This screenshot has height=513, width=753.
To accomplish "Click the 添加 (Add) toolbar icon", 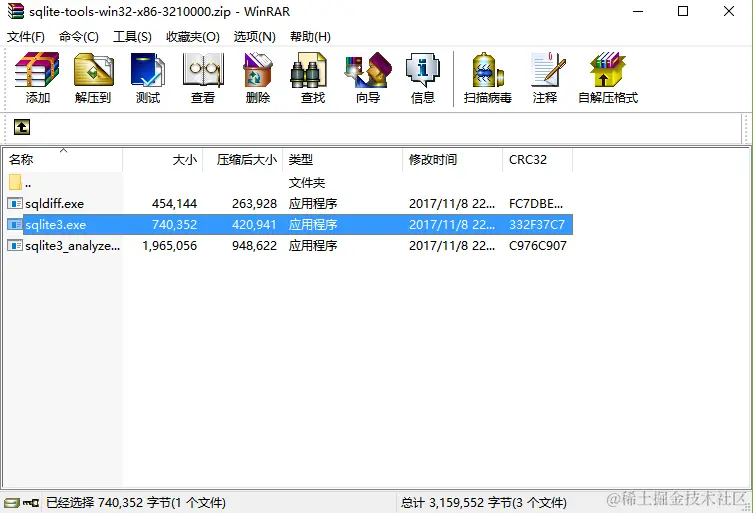I will point(37,71).
